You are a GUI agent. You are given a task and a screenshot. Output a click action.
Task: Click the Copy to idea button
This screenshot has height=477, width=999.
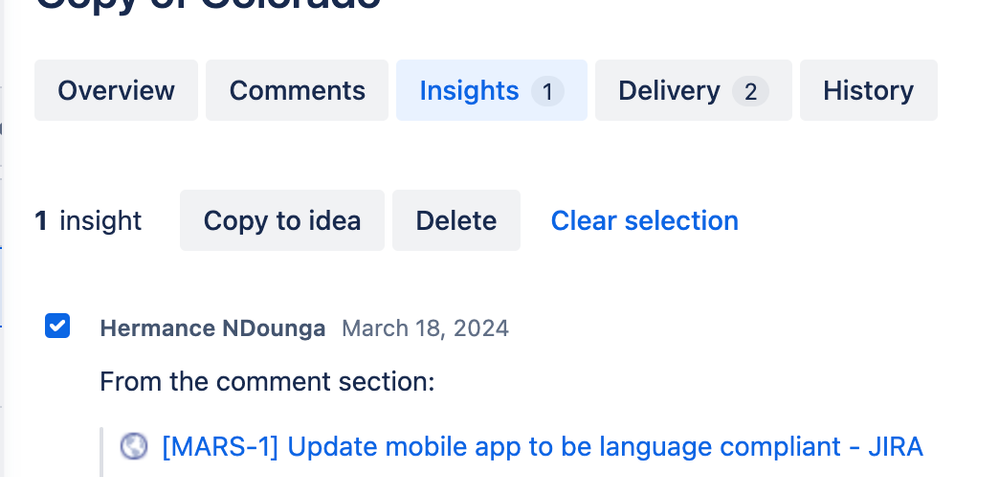tap(282, 220)
